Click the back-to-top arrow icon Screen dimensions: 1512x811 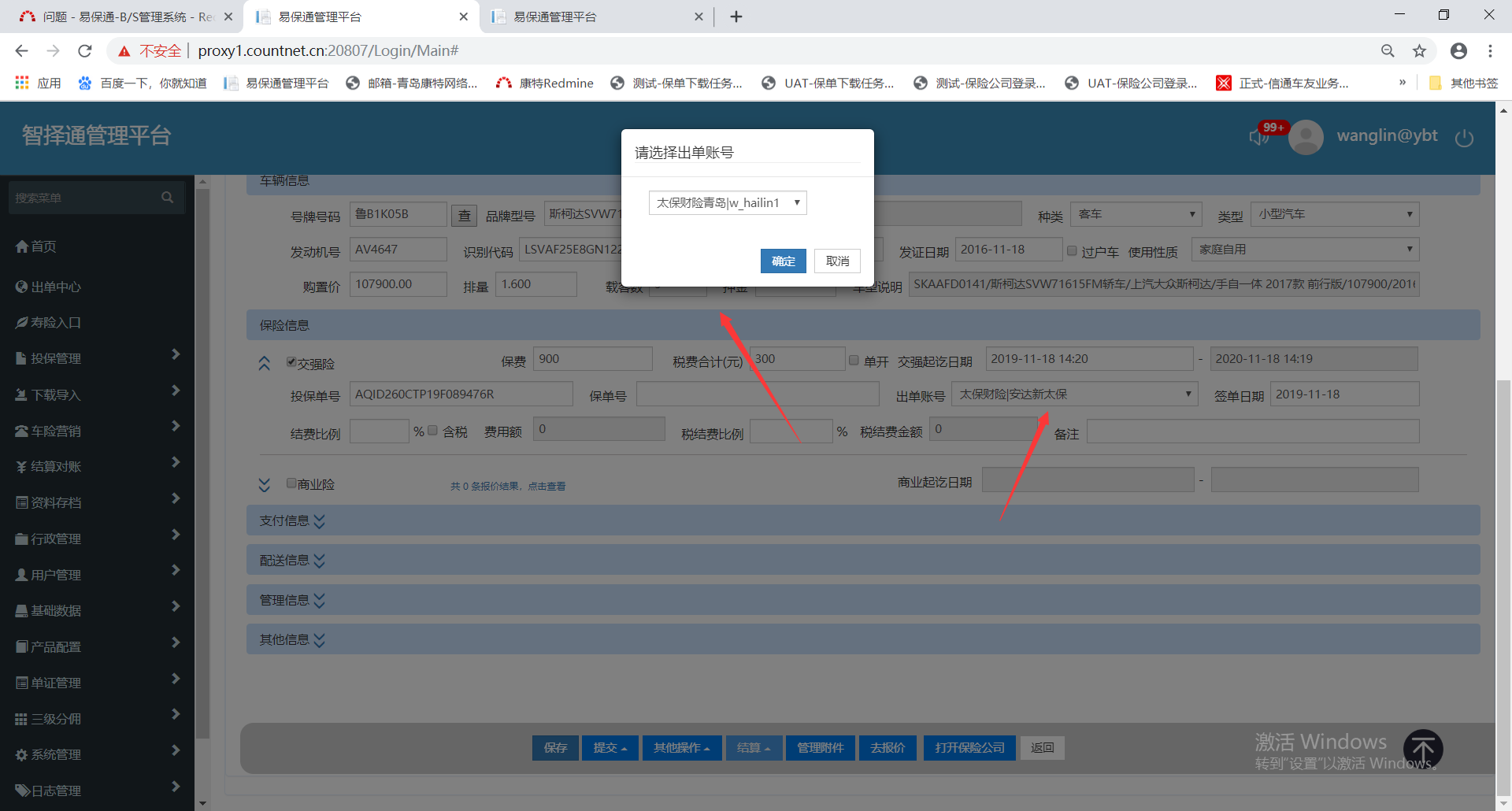click(1423, 749)
